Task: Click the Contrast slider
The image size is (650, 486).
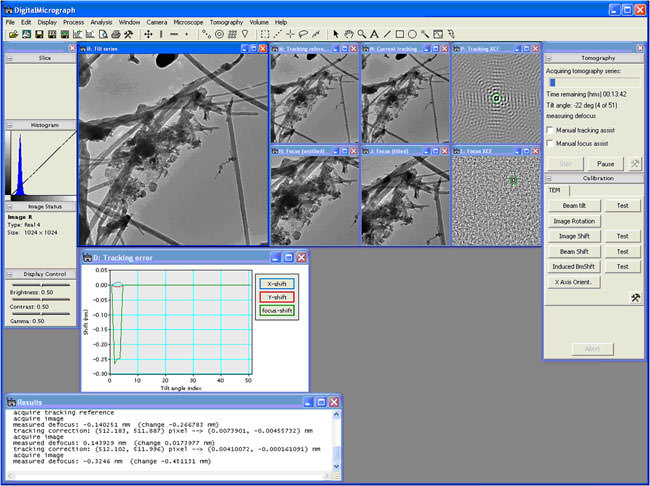Action: pyautogui.click(x=41, y=299)
